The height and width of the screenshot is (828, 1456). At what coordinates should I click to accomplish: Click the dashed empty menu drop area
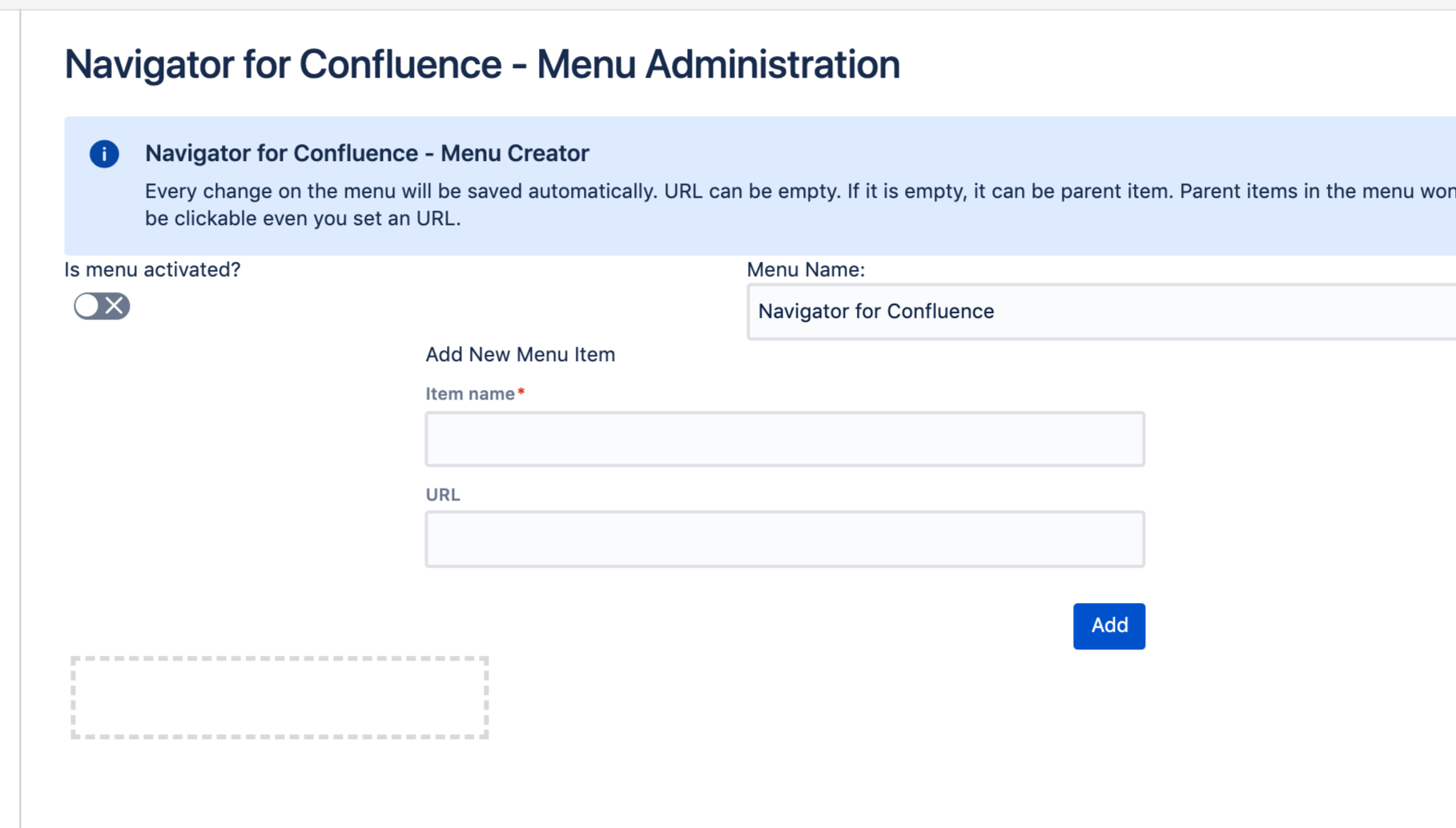pyautogui.click(x=280, y=697)
